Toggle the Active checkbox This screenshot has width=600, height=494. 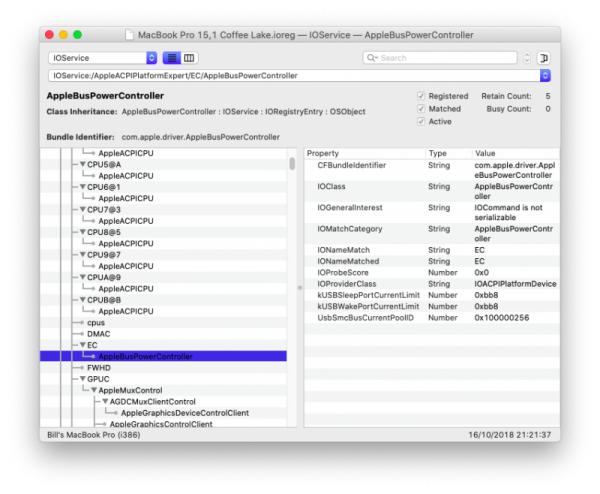point(421,122)
